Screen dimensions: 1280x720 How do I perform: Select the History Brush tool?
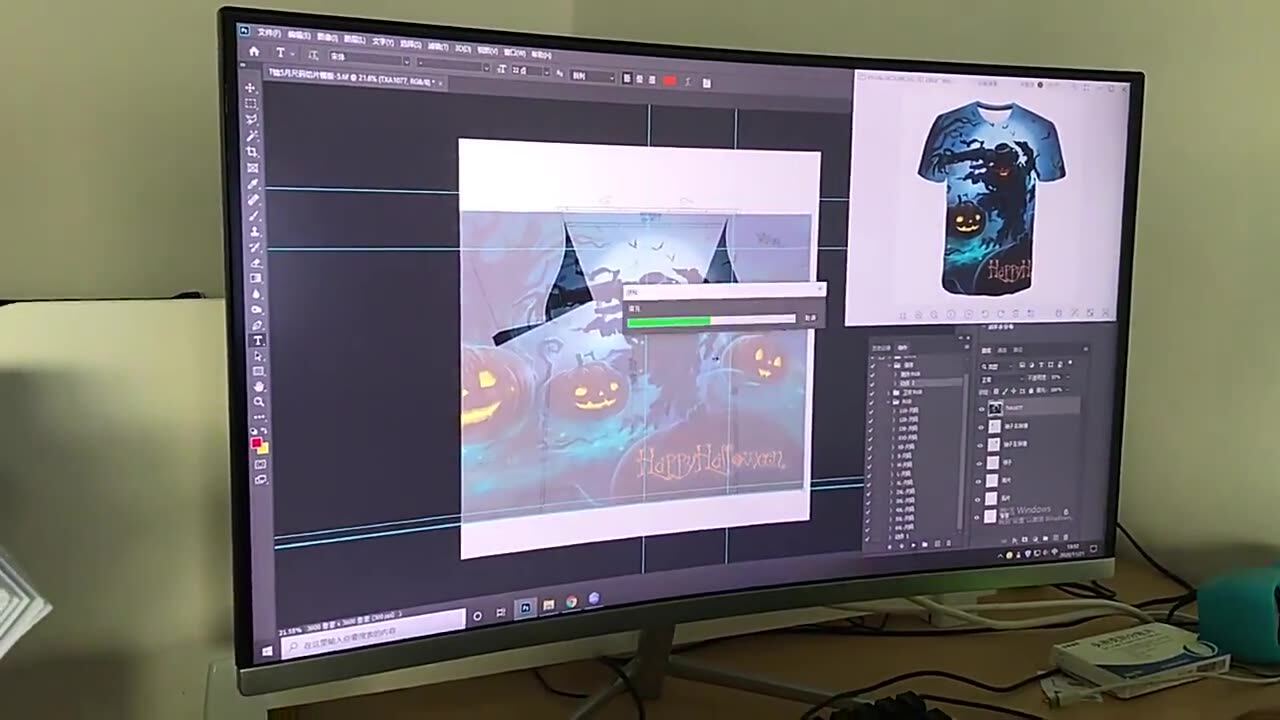255,247
